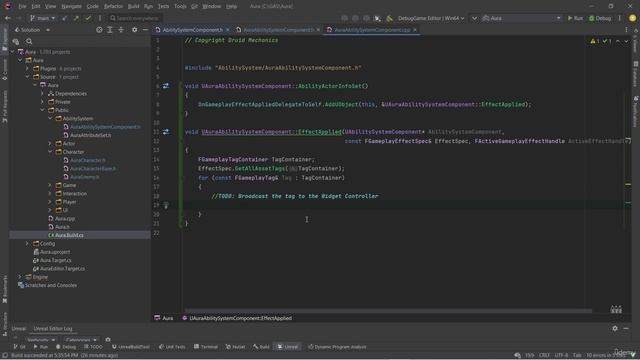Viewport: 640px width, 360px height.
Task: Click the Expand All icon in the Solution panel
Action: tap(110, 30)
